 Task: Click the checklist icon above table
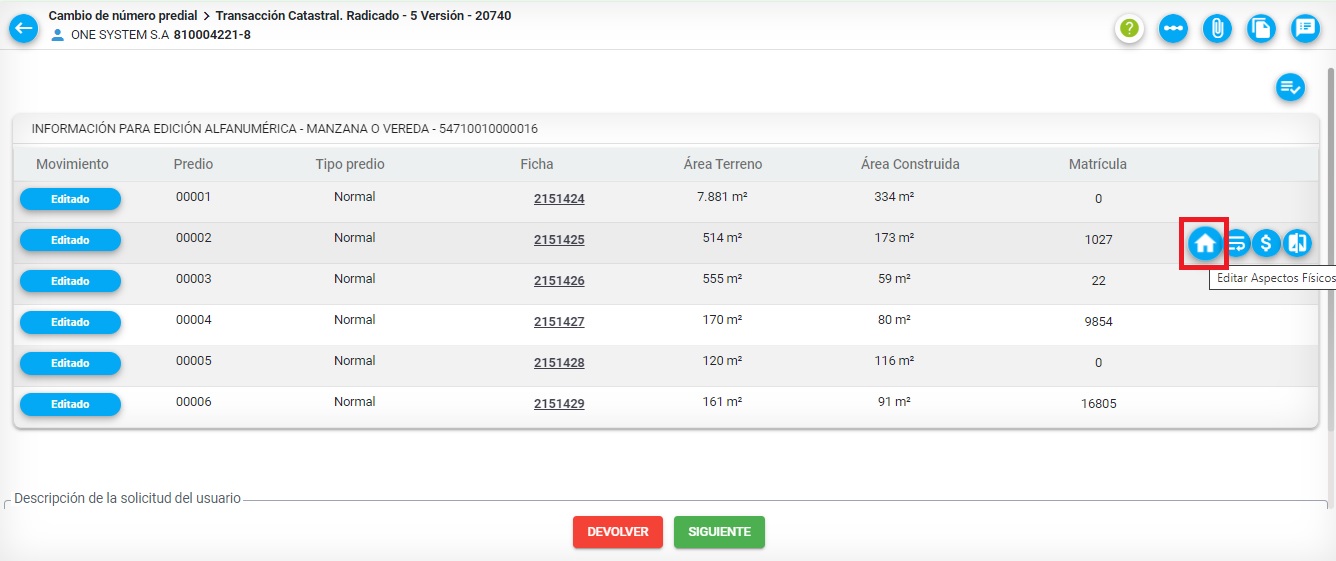point(1290,87)
